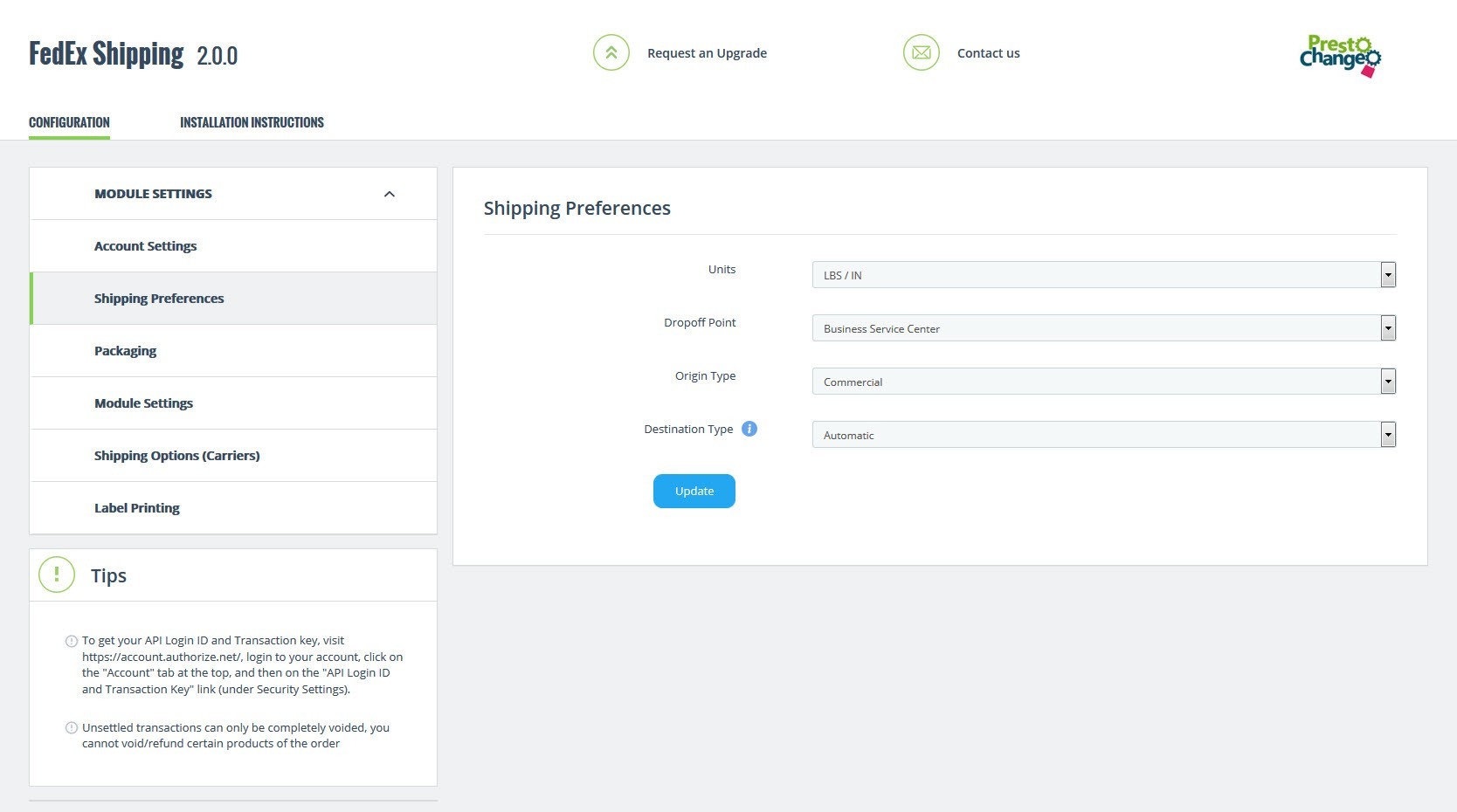This screenshot has width=1457, height=812.
Task: Select Shipping Preferences in the sidebar
Action: tap(233, 299)
